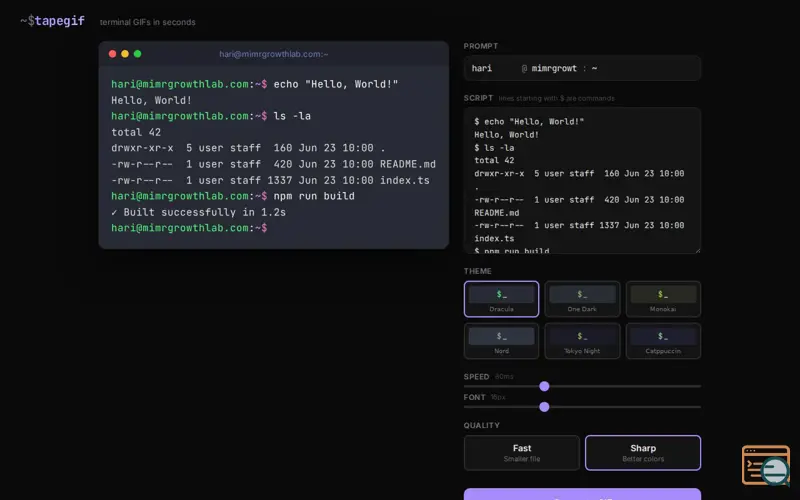Click the PROMPT section label
The image size is (800, 500).
(x=481, y=46)
